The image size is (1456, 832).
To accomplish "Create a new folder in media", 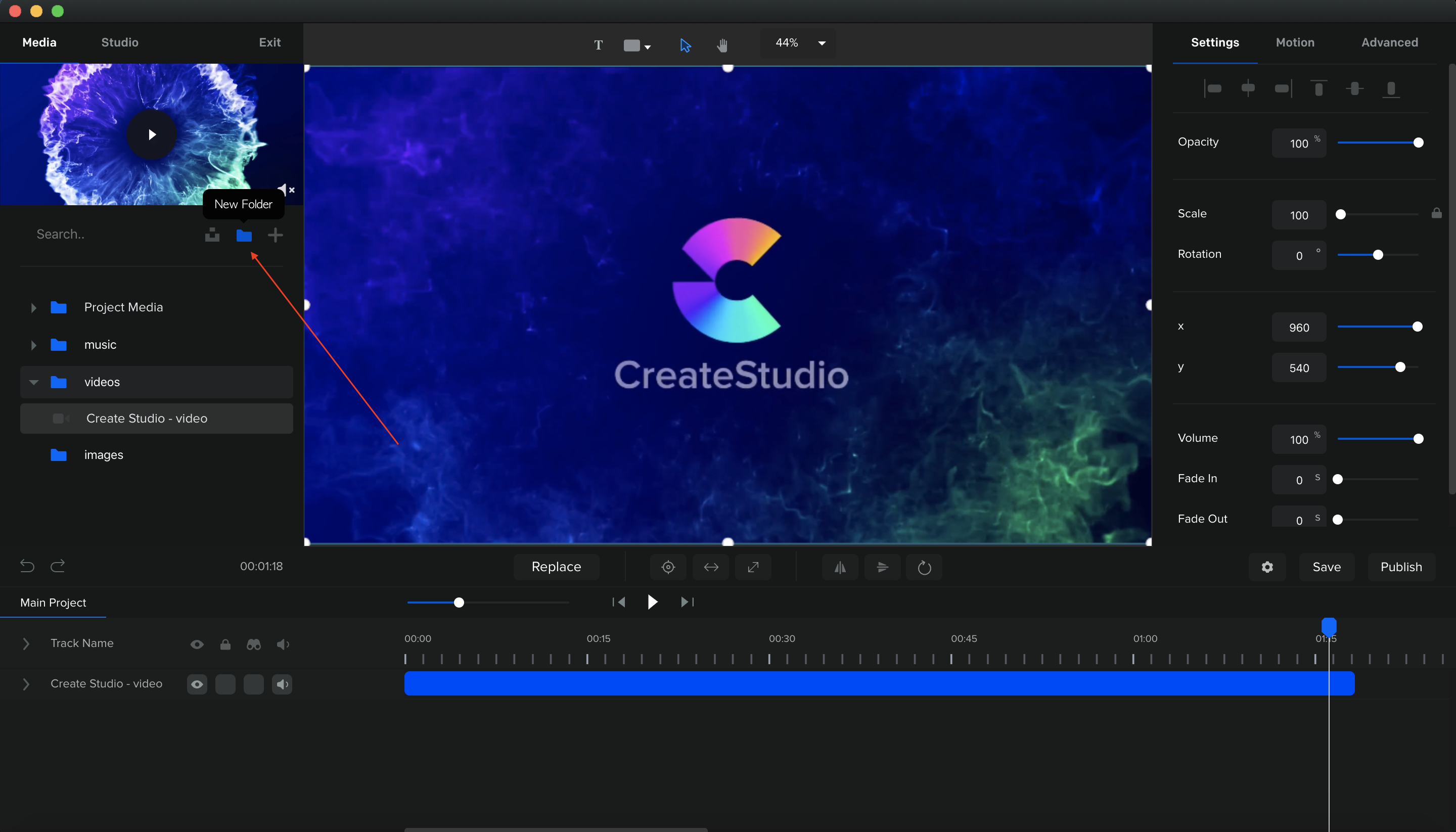I will pyautogui.click(x=244, y=235).
